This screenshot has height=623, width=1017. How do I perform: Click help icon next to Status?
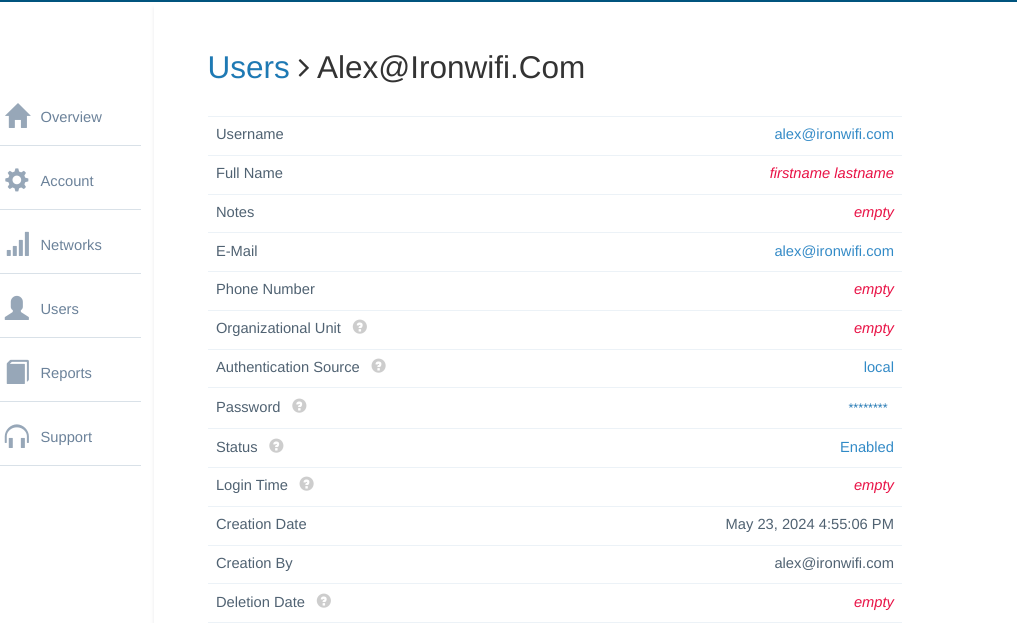276,446
